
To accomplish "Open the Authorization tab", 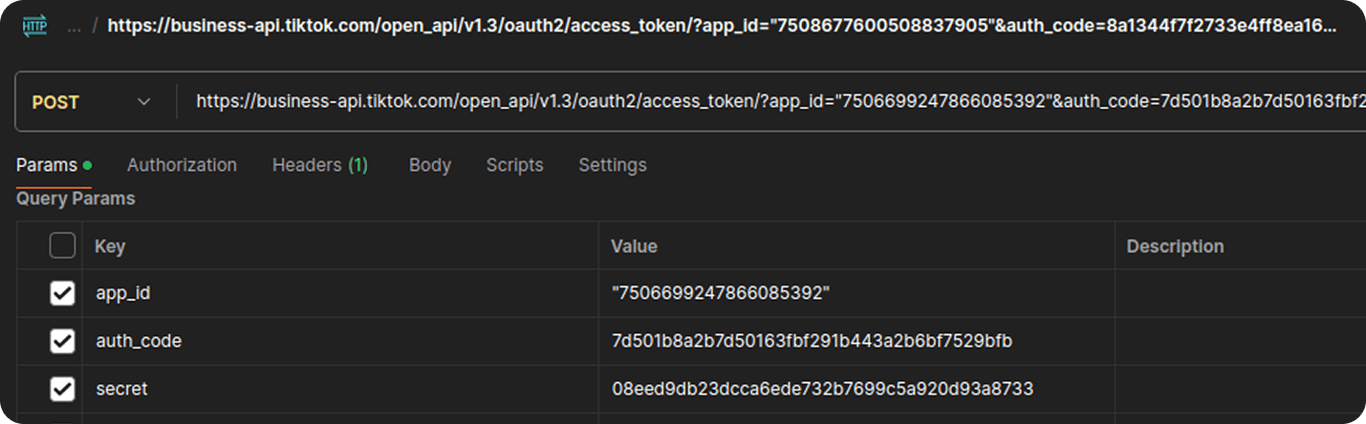I will pyautogui.click(x=182, y=165).
